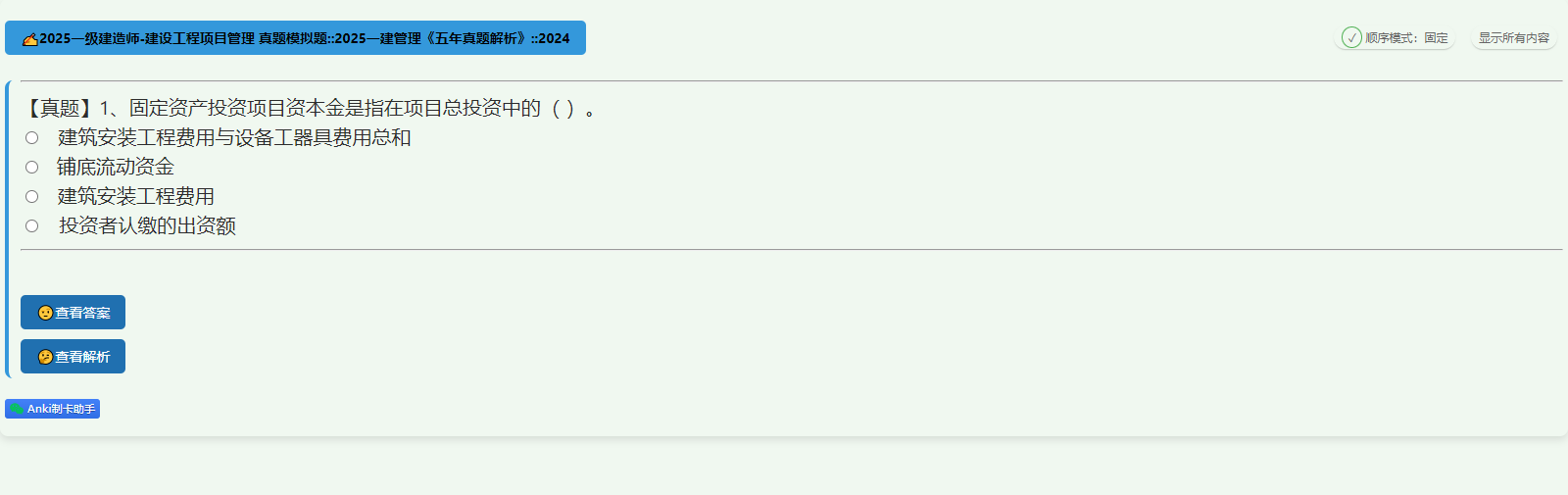Click the pencil icon in the deck title
The width and height of the screenshot is (1568, 495).
29,39
